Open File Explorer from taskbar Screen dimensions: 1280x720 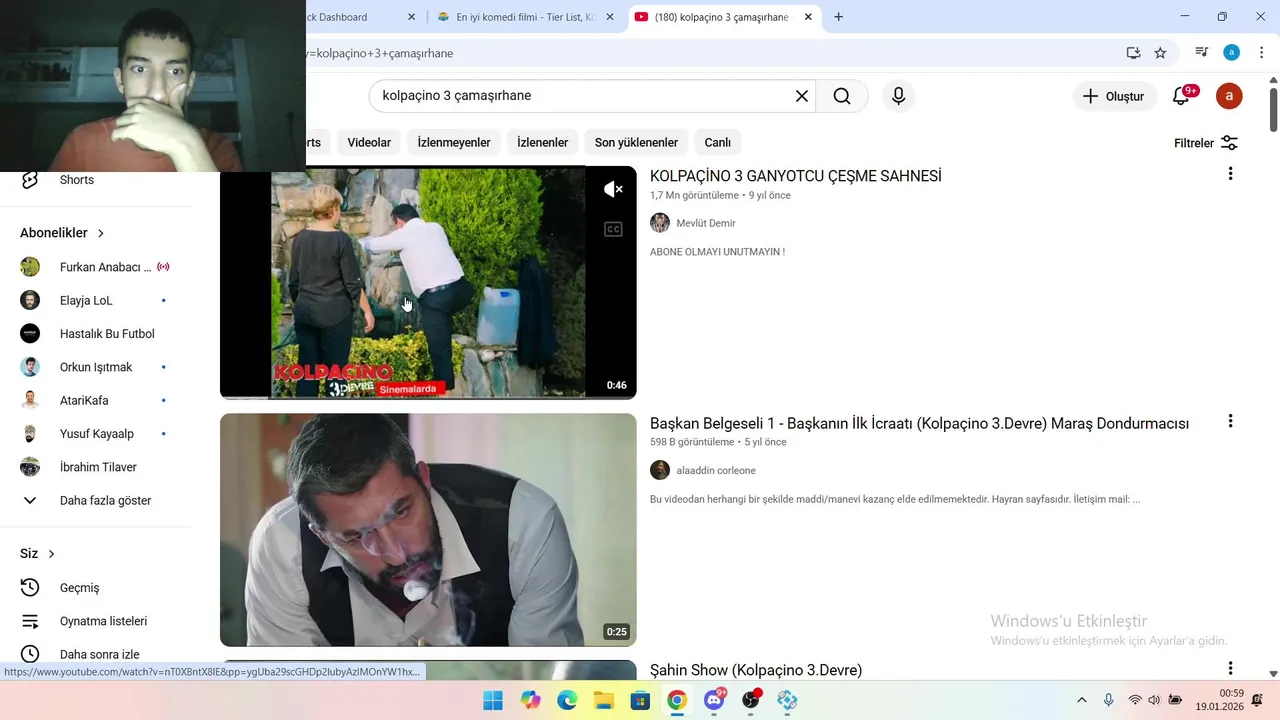tap(604, 700)
